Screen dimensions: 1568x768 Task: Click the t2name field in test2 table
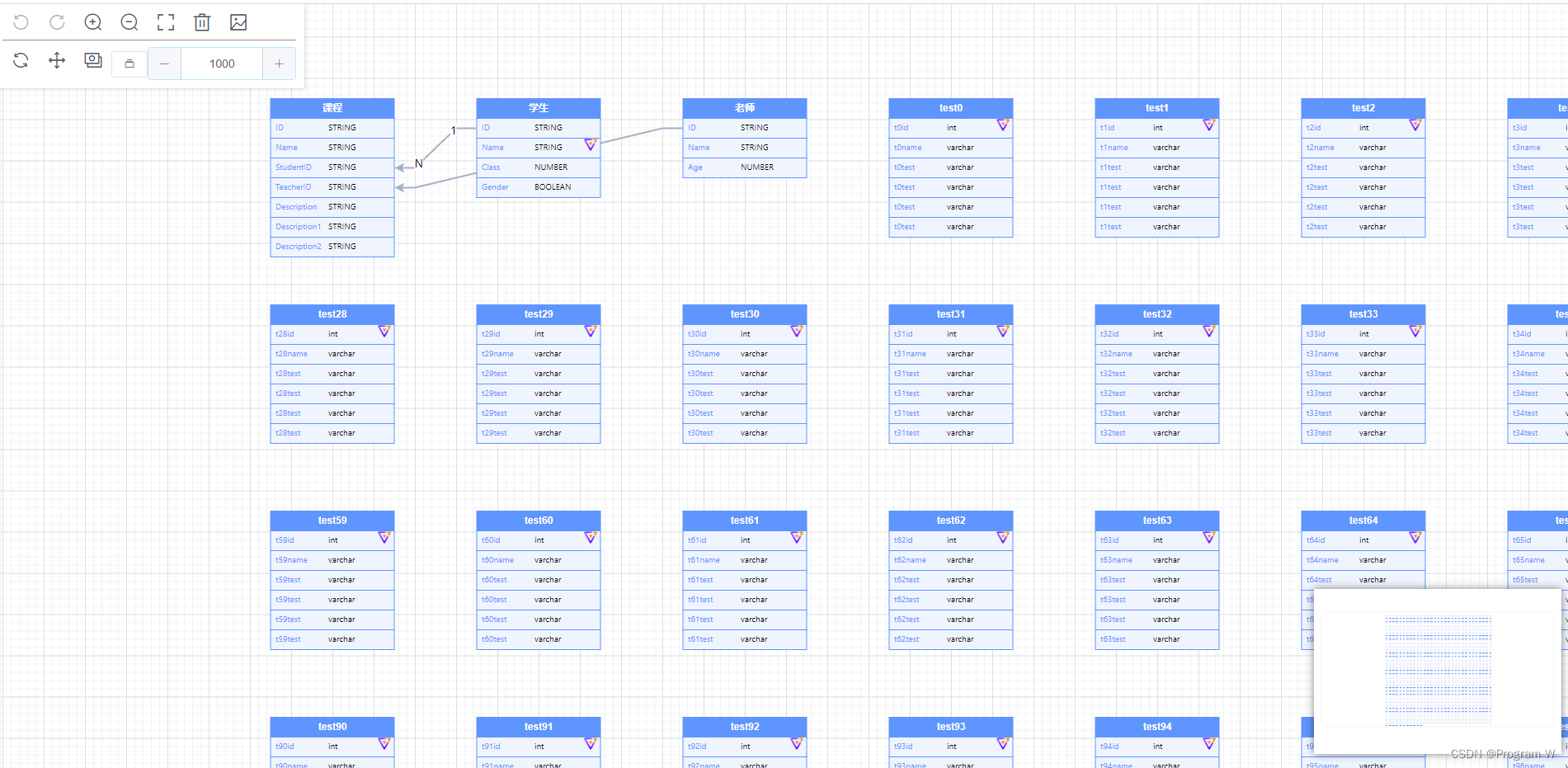pos(1363,148)
